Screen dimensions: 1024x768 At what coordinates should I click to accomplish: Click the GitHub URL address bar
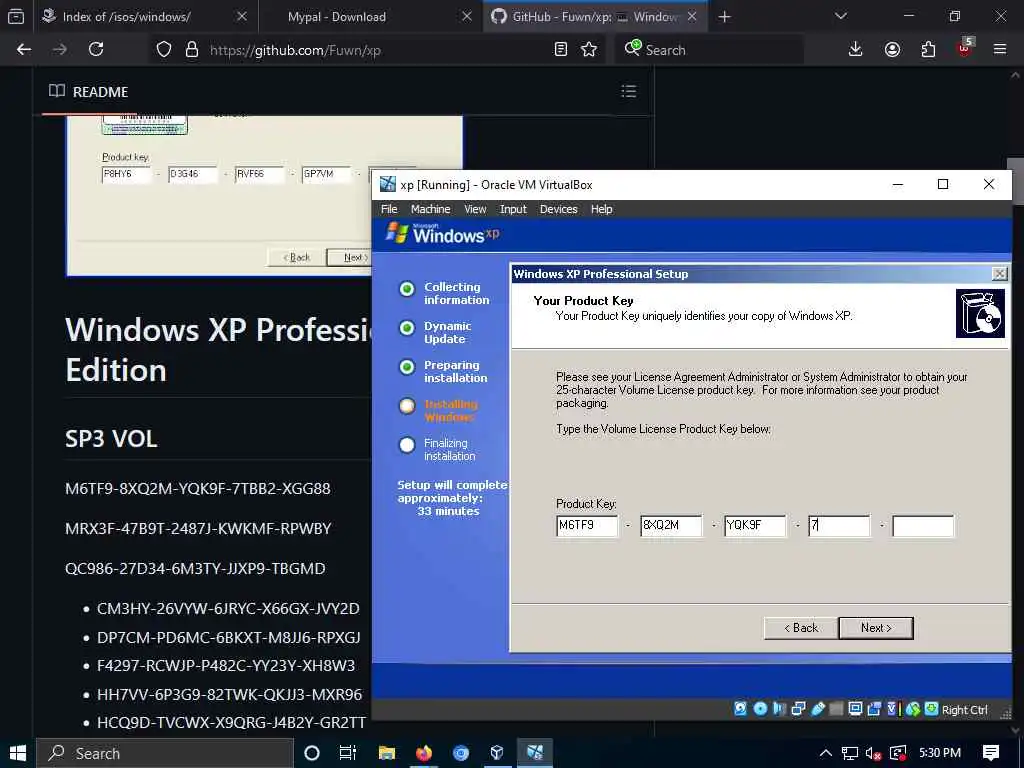(379, 50)
